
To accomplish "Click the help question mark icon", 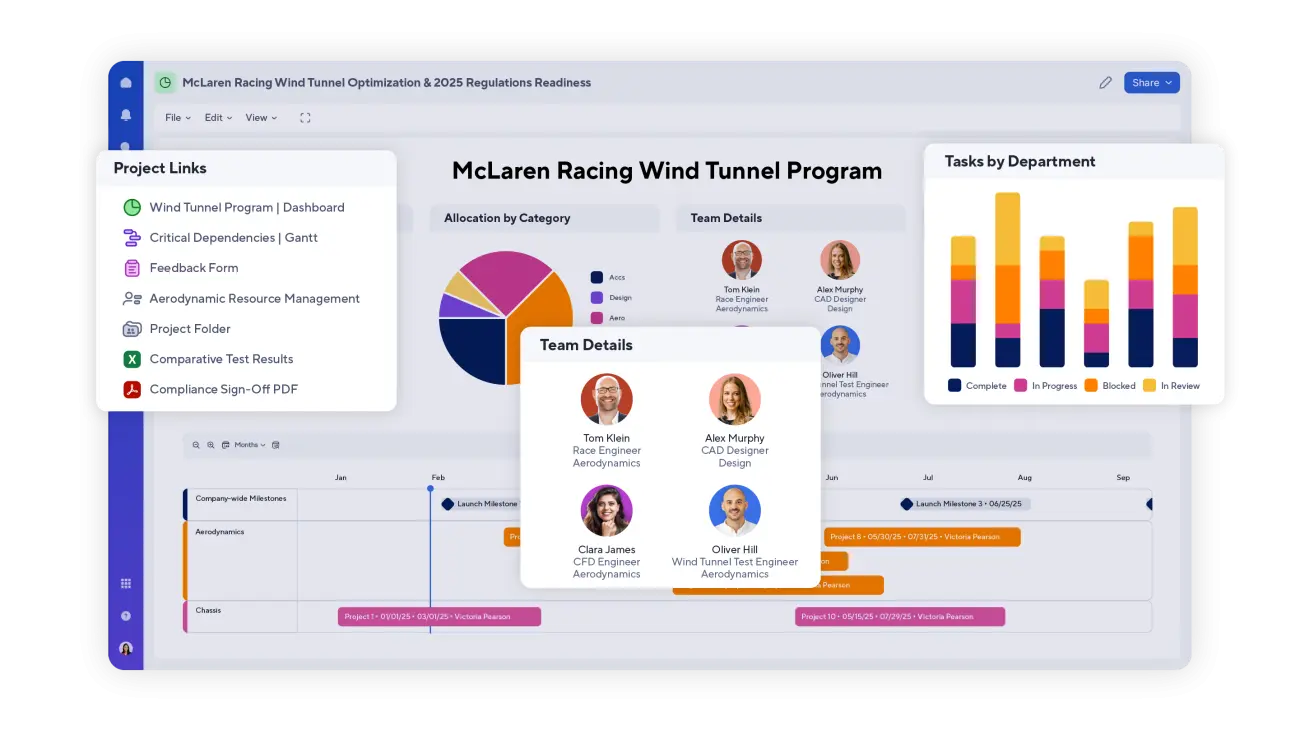I will point(126,616).
